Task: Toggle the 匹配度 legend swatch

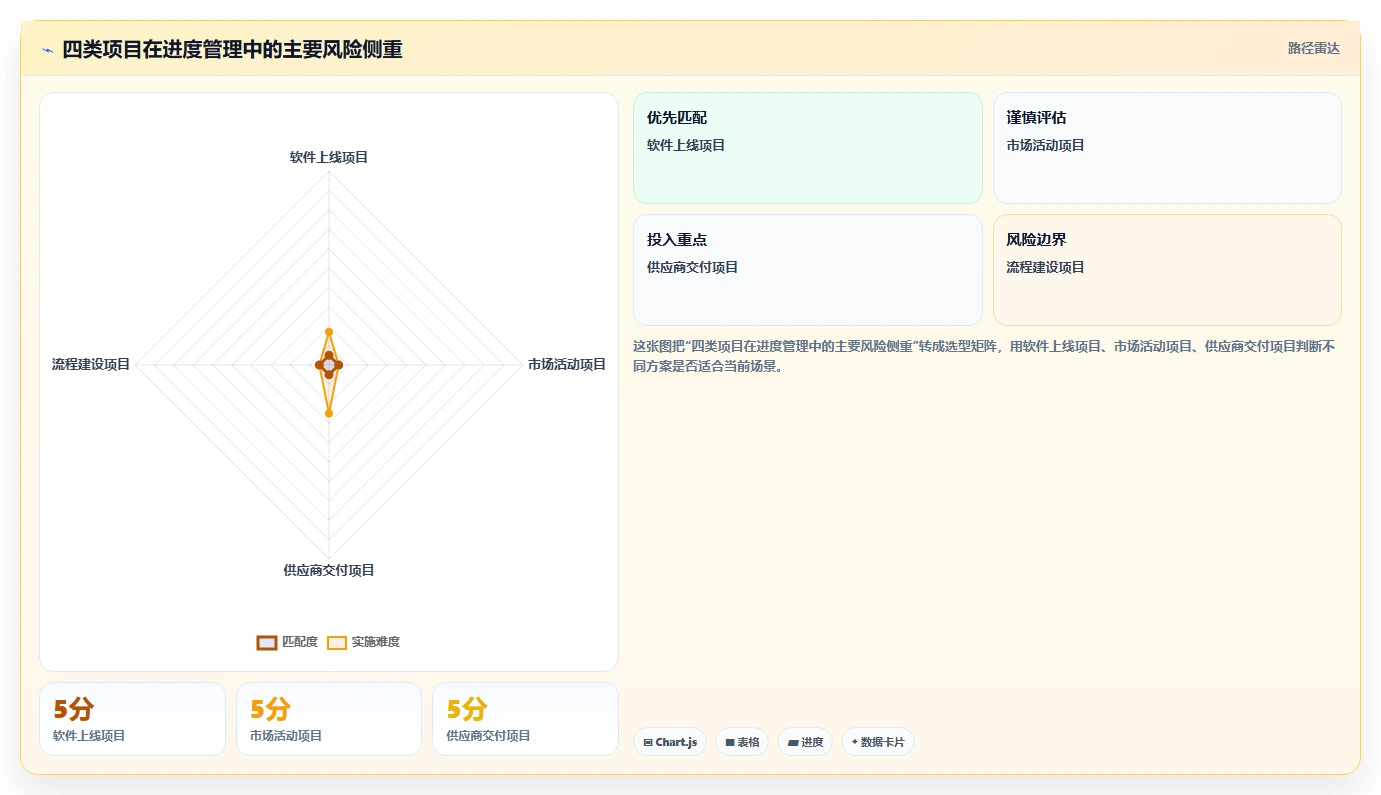Action: click(x=267, y=642)
